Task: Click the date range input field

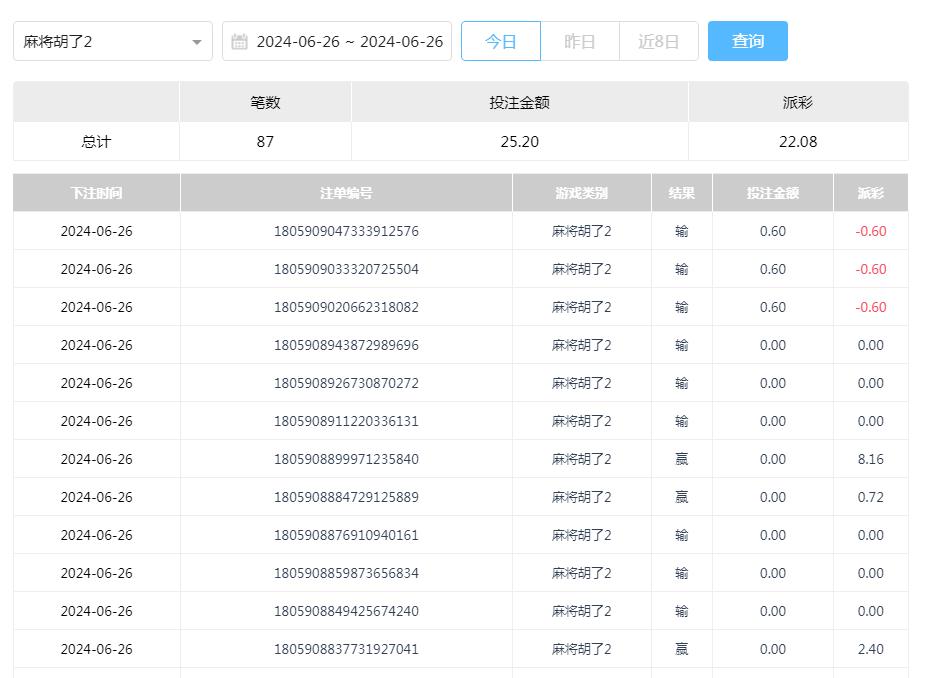Action: click(348, 42)
